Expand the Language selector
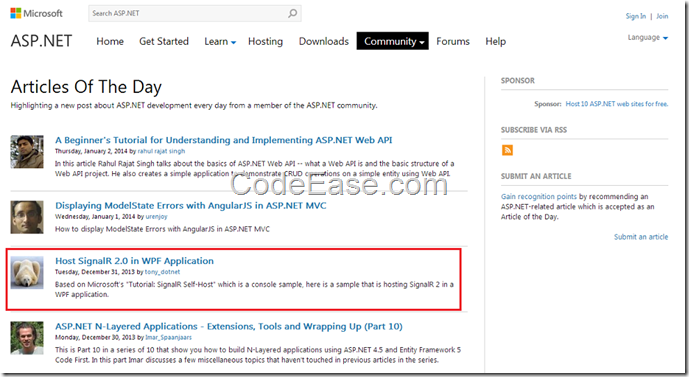The width and height of the screenshot is (689, 377). pos(648,38)
